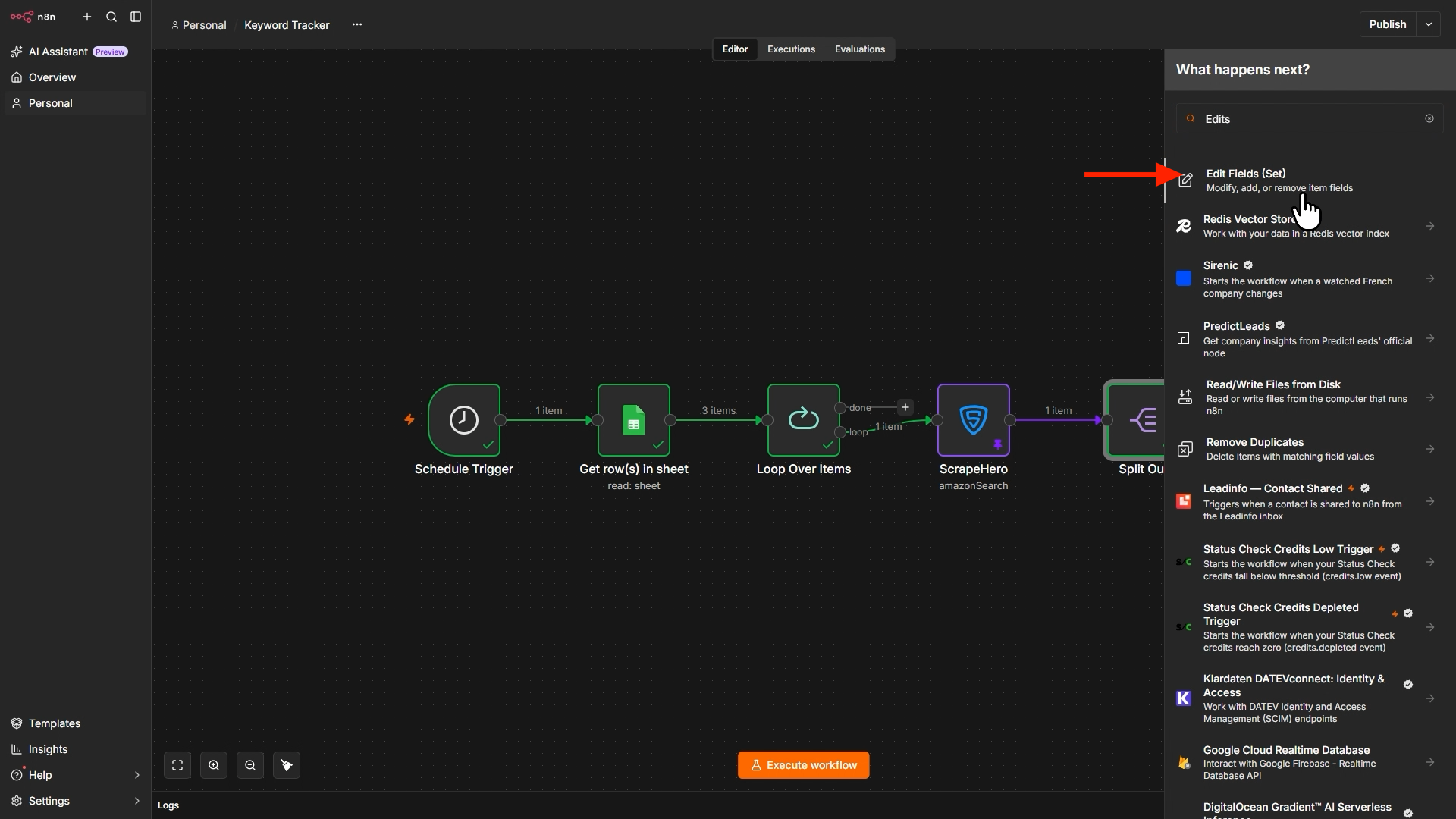The width and height of the screenshot is (1456, 819).
Task: Click the node search input field
Action: pos(1310,119)
